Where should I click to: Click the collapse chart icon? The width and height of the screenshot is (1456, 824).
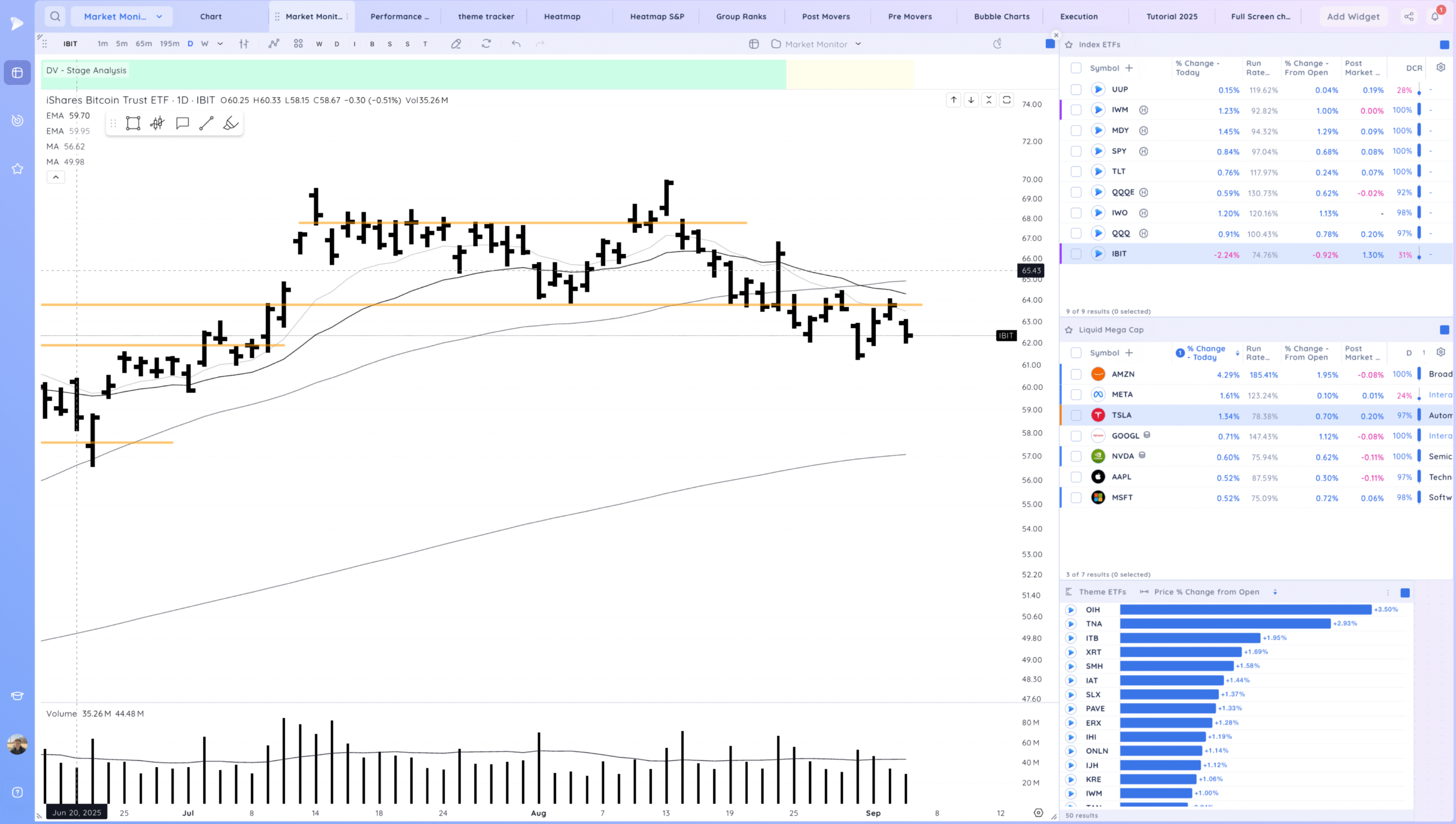click(x=989, y=100)
